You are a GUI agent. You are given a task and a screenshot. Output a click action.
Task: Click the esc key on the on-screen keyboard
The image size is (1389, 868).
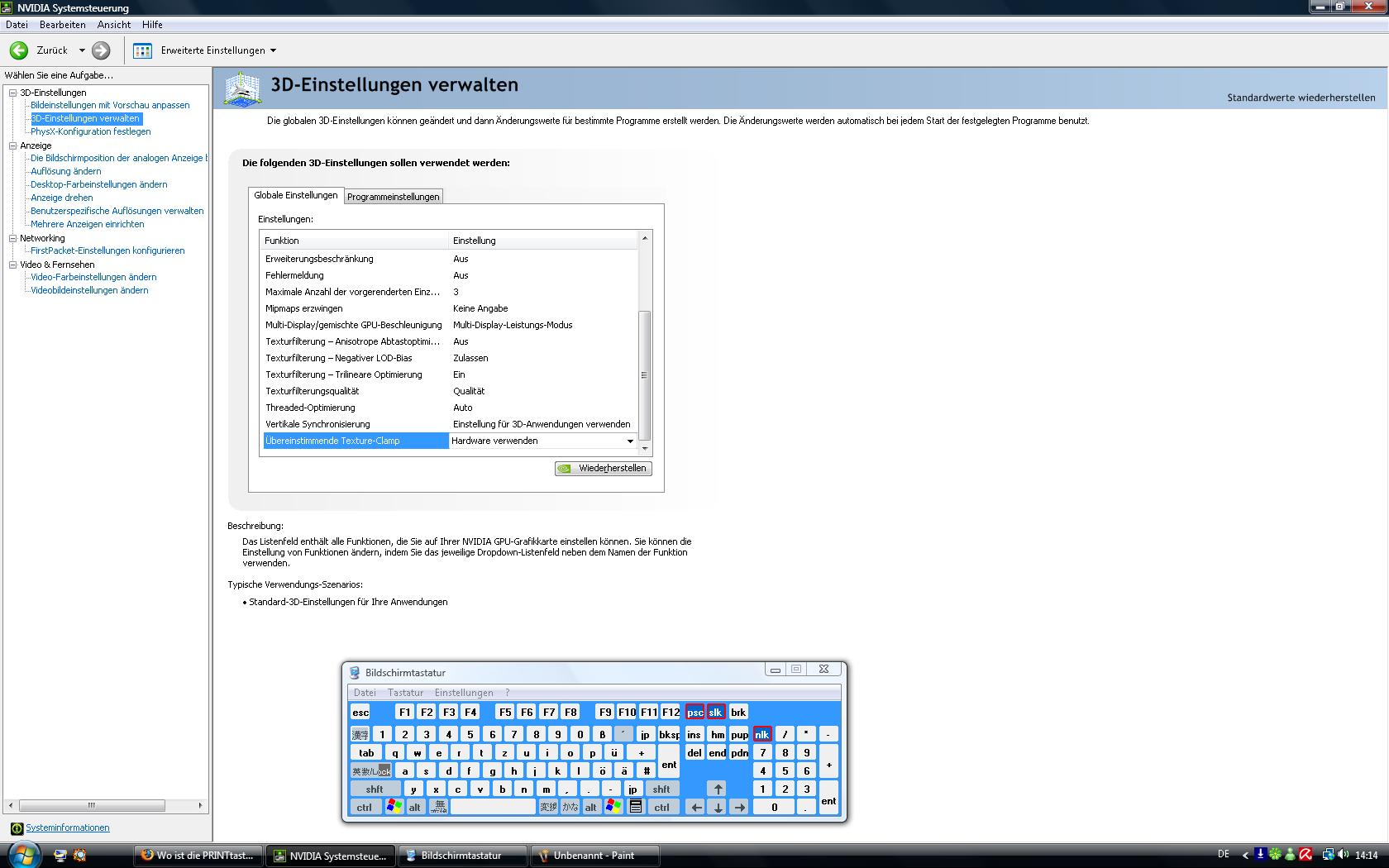(360, 712)
